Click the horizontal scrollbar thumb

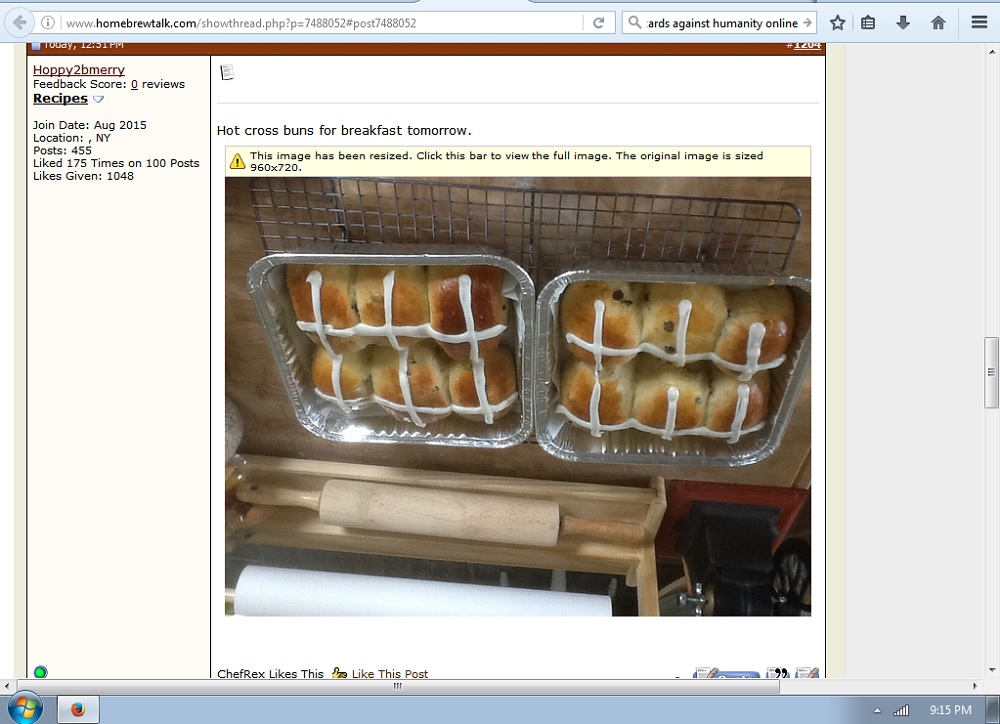coord(397,686)
